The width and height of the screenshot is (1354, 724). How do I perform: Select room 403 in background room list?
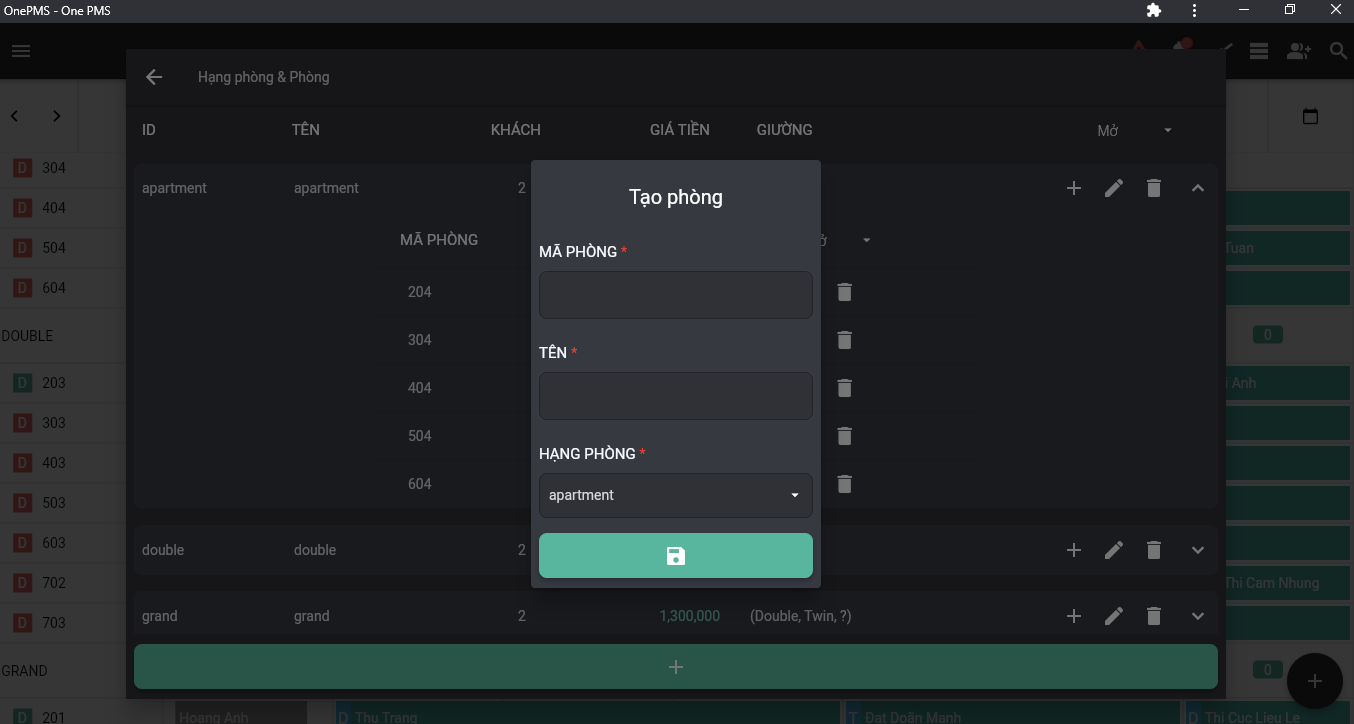[54, 463]
